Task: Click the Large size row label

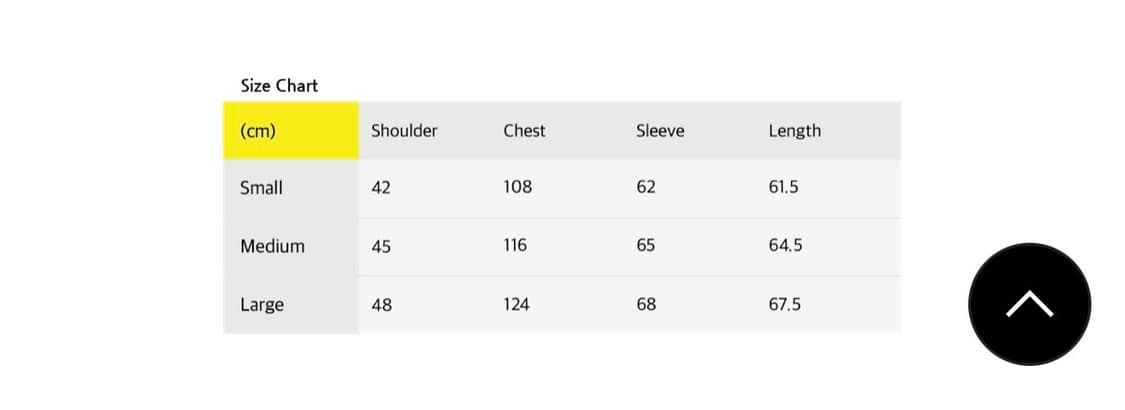Action: click(x=262, y=305)
